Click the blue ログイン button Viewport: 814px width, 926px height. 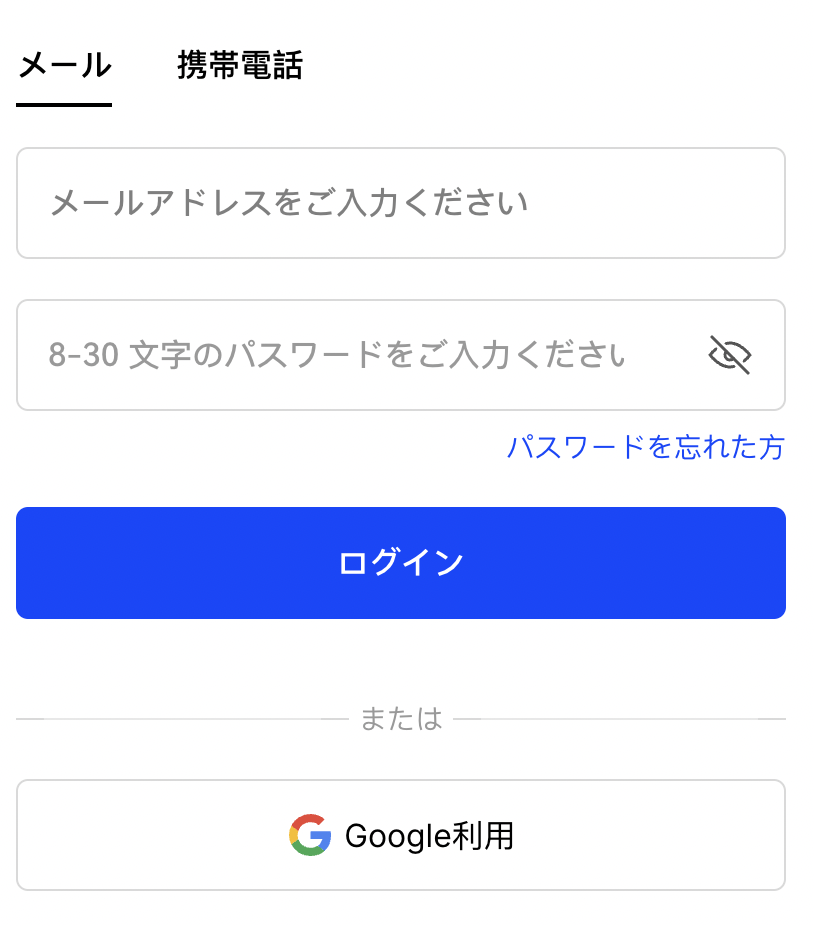(401, 563)
